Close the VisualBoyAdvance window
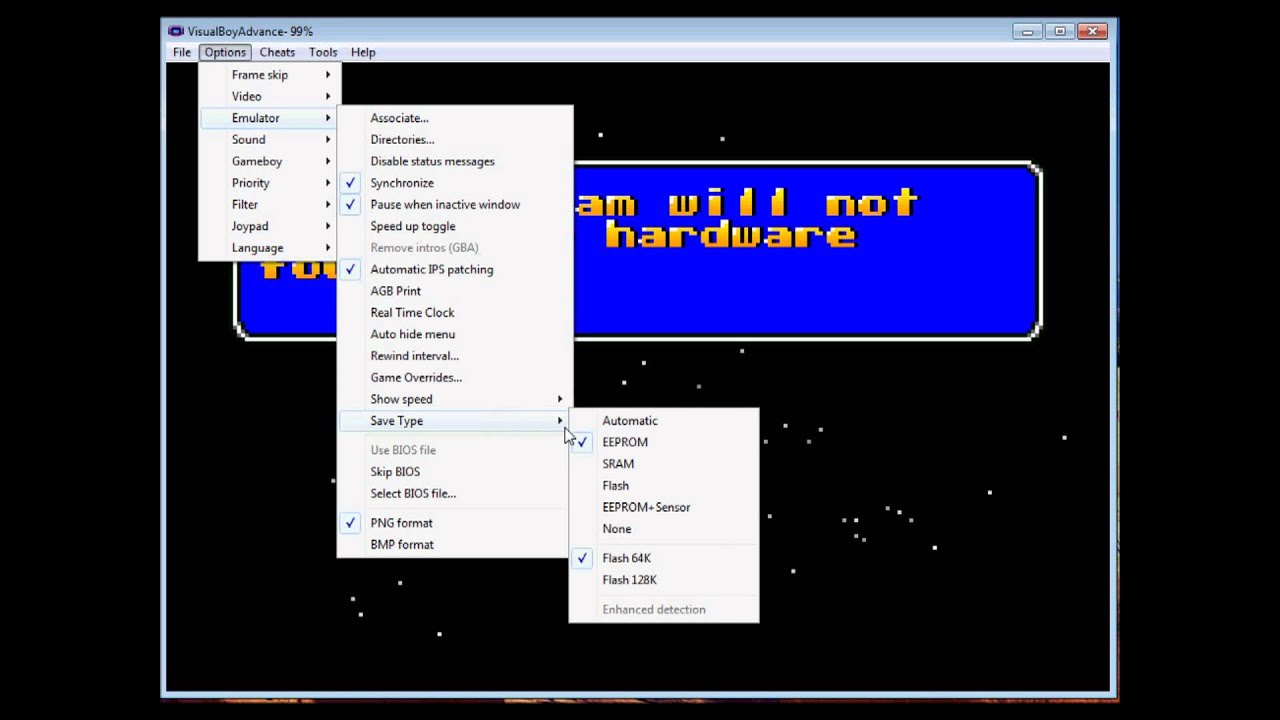Viewport: 1280px width, 720px height. (x=1093, y=31)
